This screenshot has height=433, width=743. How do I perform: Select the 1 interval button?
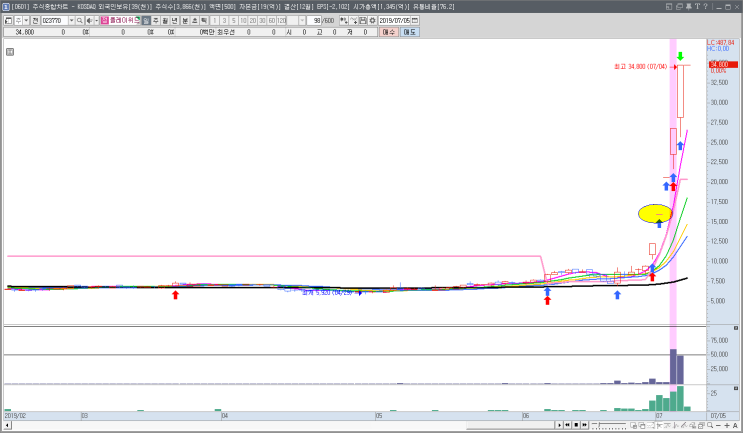[215, 20]
